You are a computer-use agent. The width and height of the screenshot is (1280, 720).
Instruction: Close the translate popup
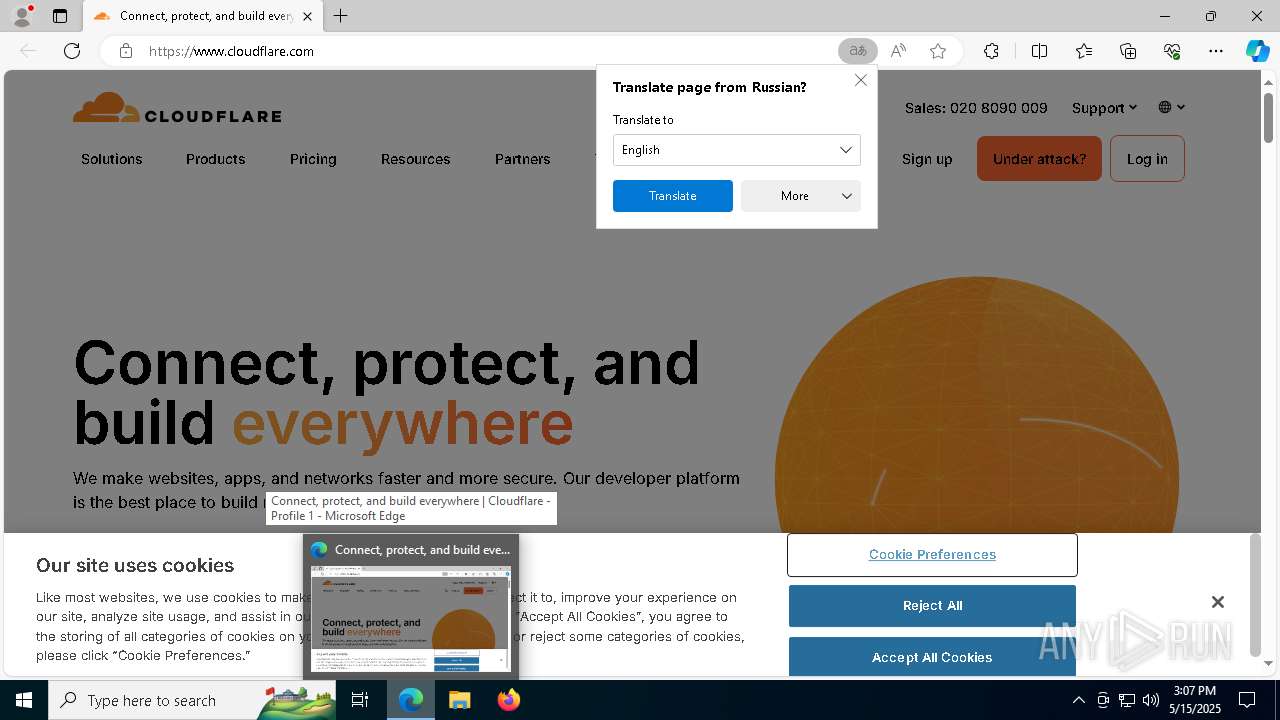(861, 80)
